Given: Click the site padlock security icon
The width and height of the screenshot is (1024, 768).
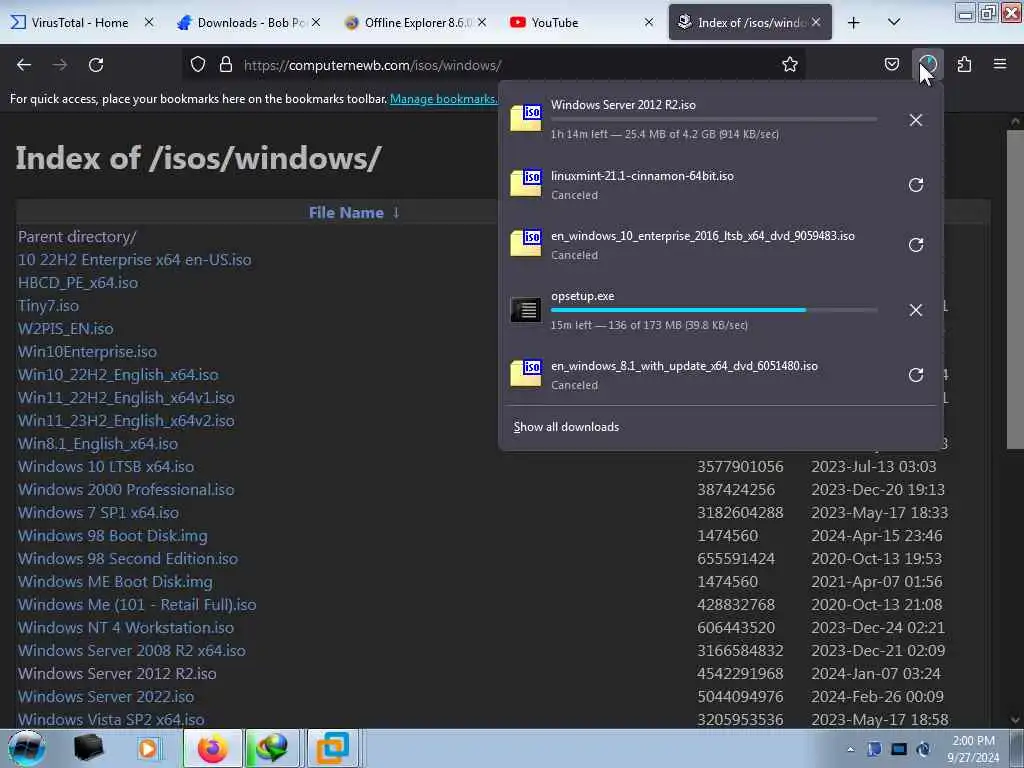Looking at the screenshot, I should point(226,65).
